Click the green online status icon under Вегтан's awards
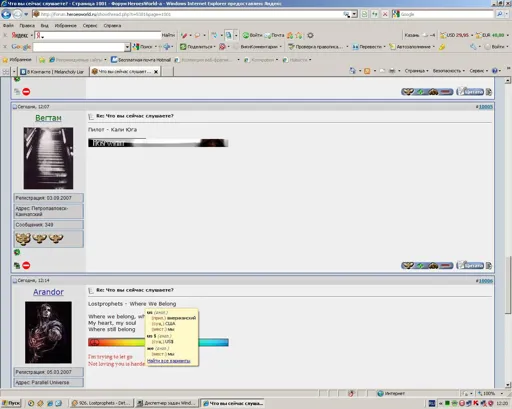The width and height of the screenshot is (512, 409). (17, 252)
